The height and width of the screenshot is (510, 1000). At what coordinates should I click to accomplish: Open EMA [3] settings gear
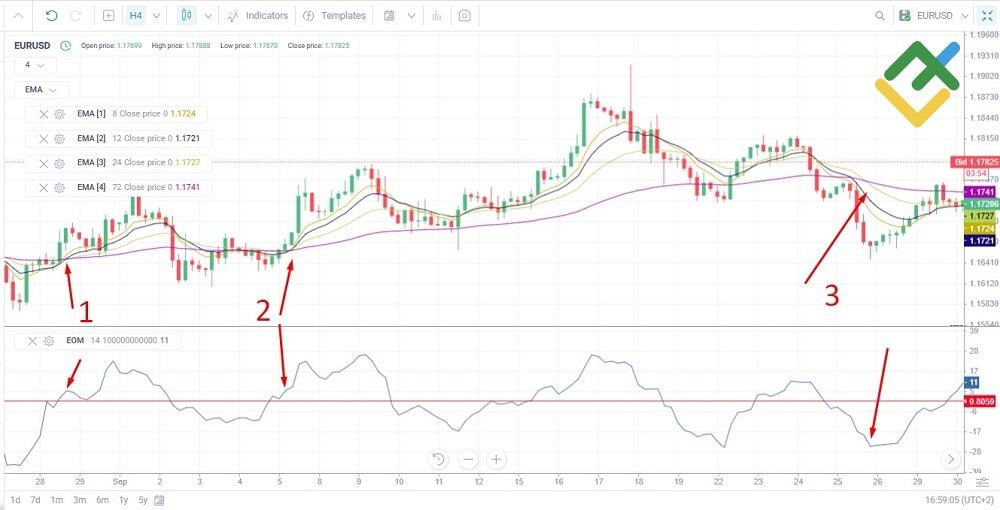click(59, 163)
